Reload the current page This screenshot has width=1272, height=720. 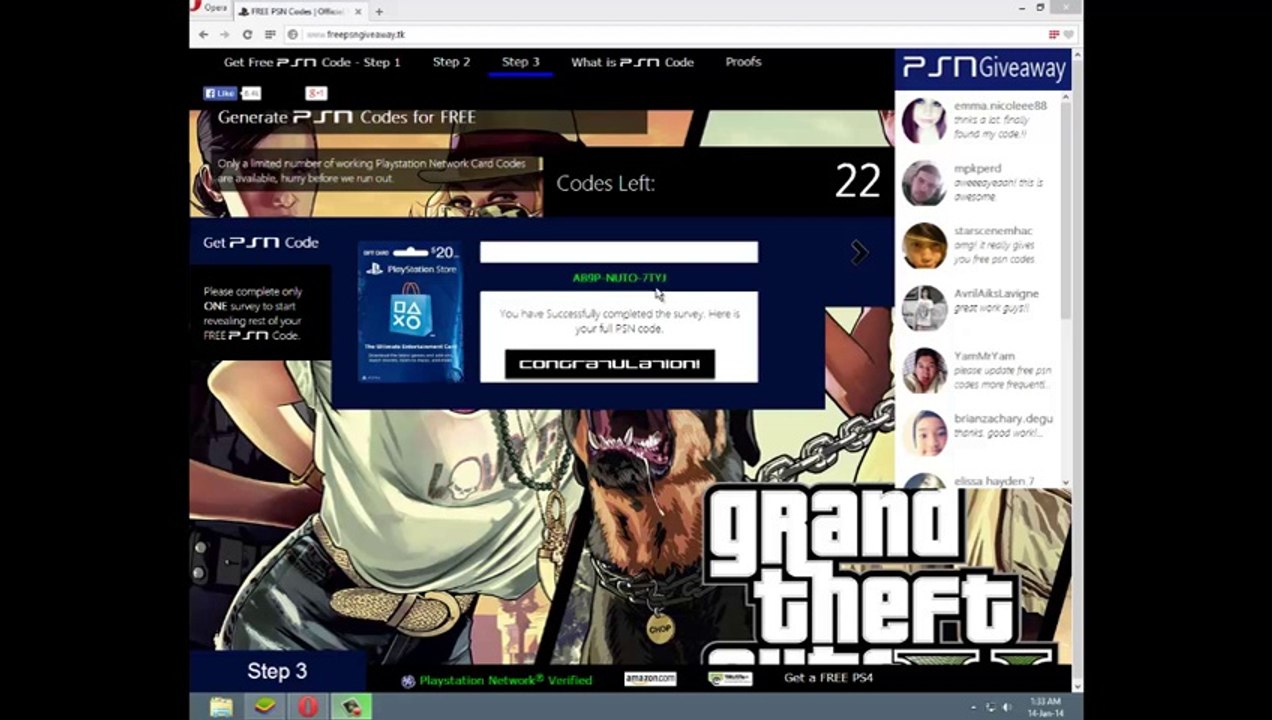pos(247,34)
